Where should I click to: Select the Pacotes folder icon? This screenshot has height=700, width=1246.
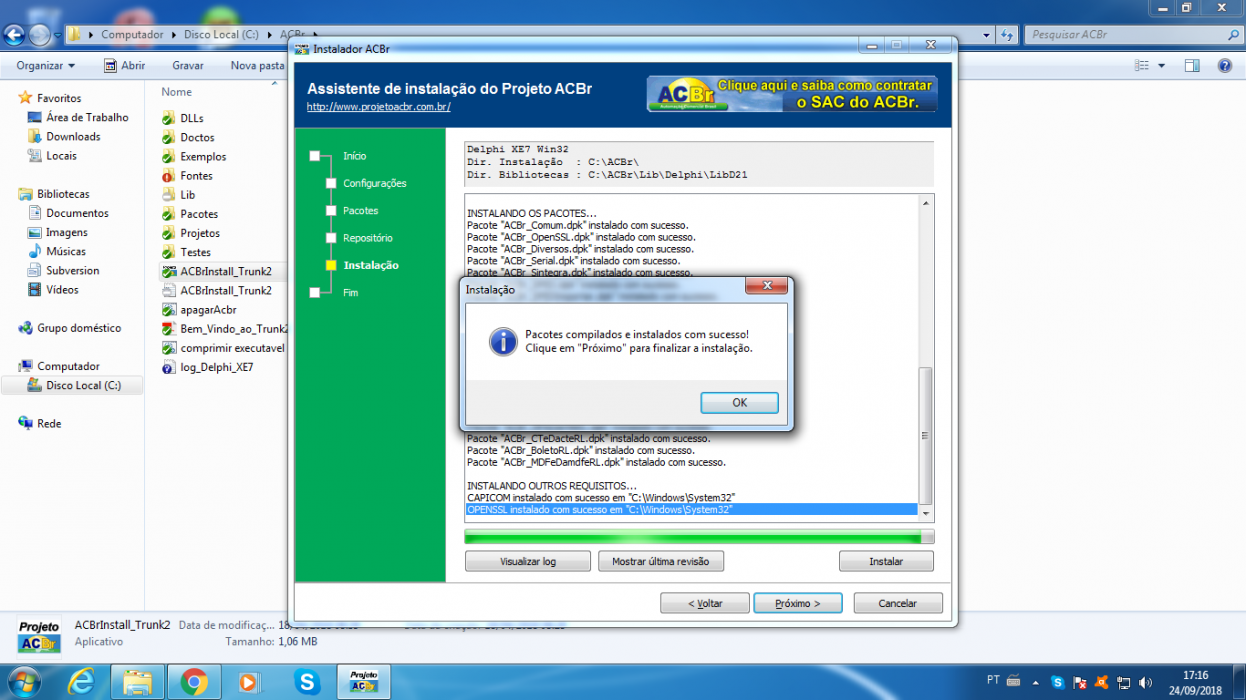pyautogui.click(x=169, y=214)
